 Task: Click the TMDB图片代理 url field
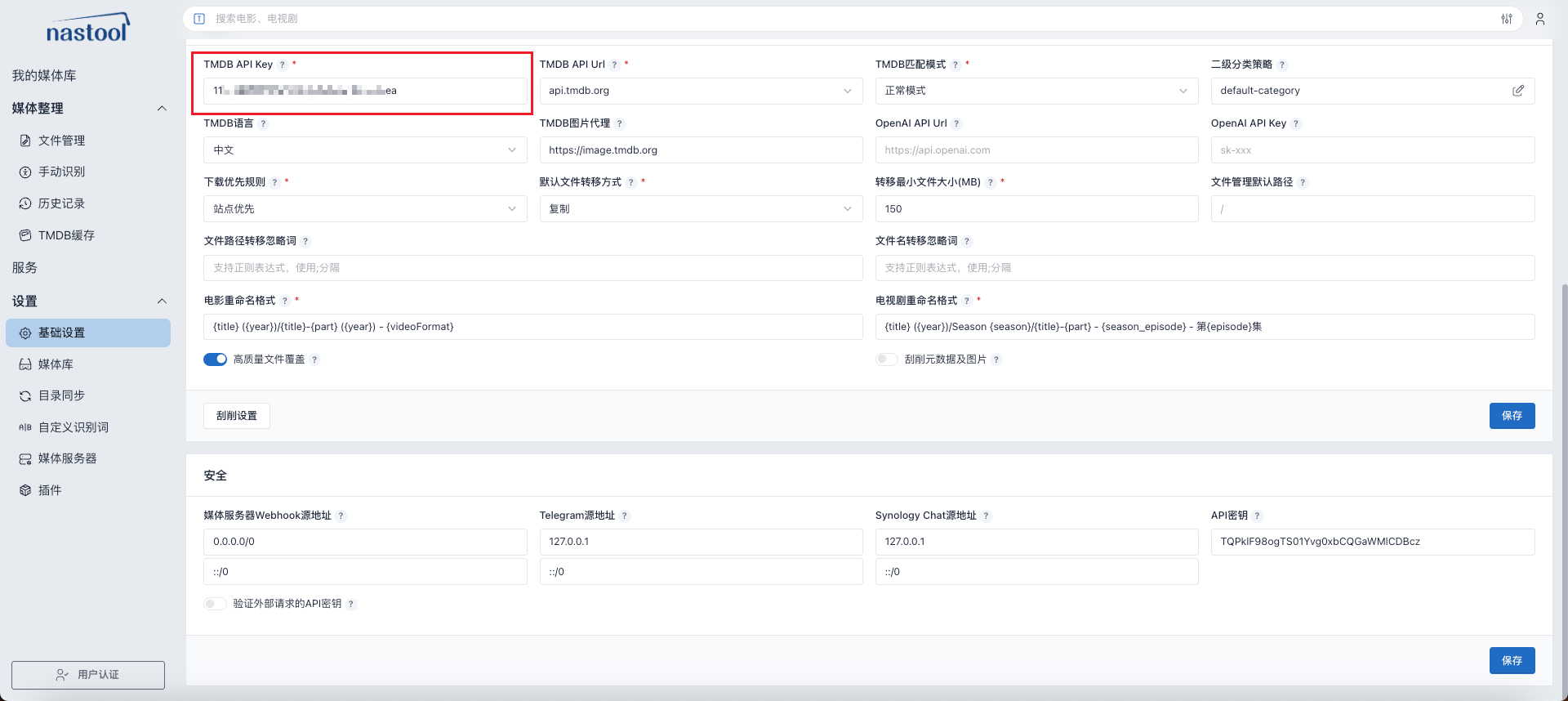point(701,150)
